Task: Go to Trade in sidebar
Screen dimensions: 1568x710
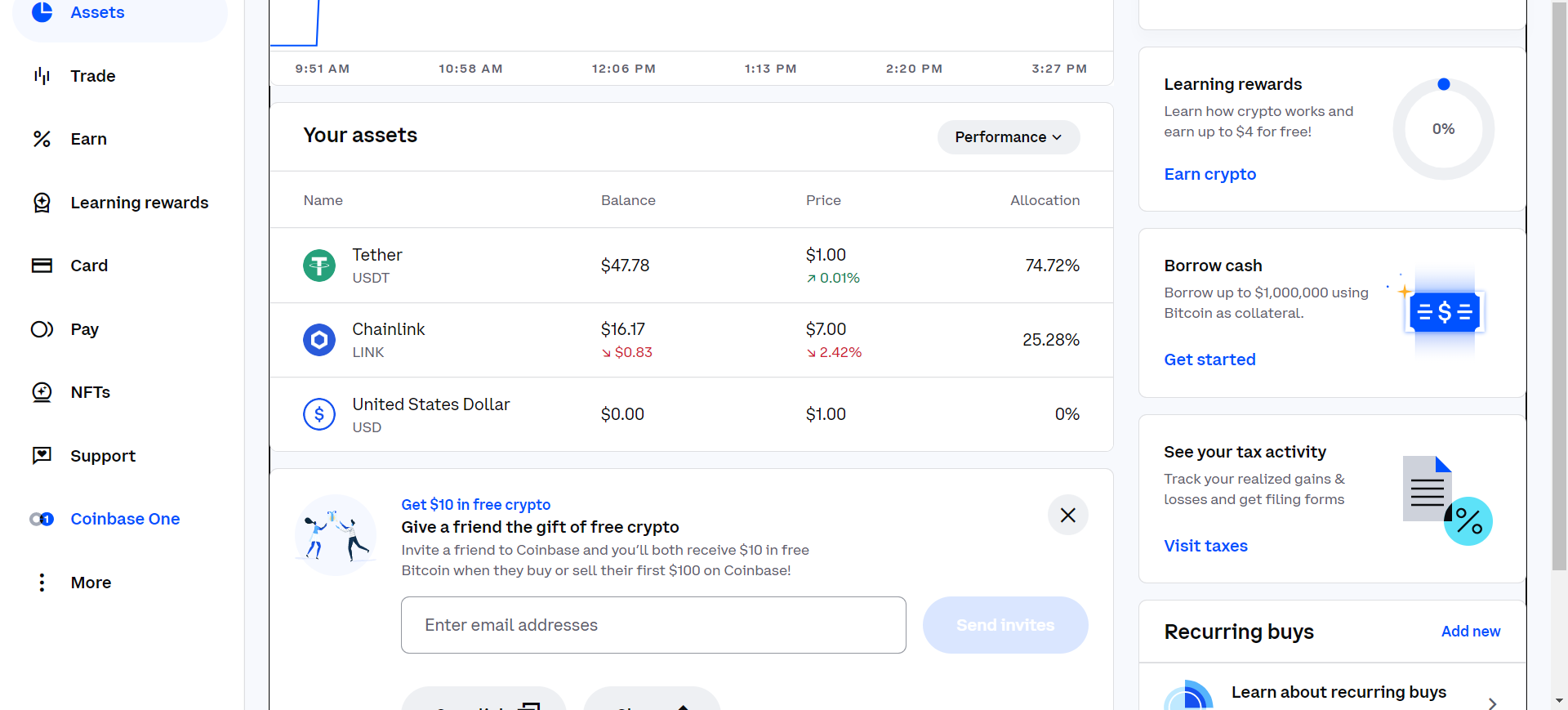Action: click(93, 76)
